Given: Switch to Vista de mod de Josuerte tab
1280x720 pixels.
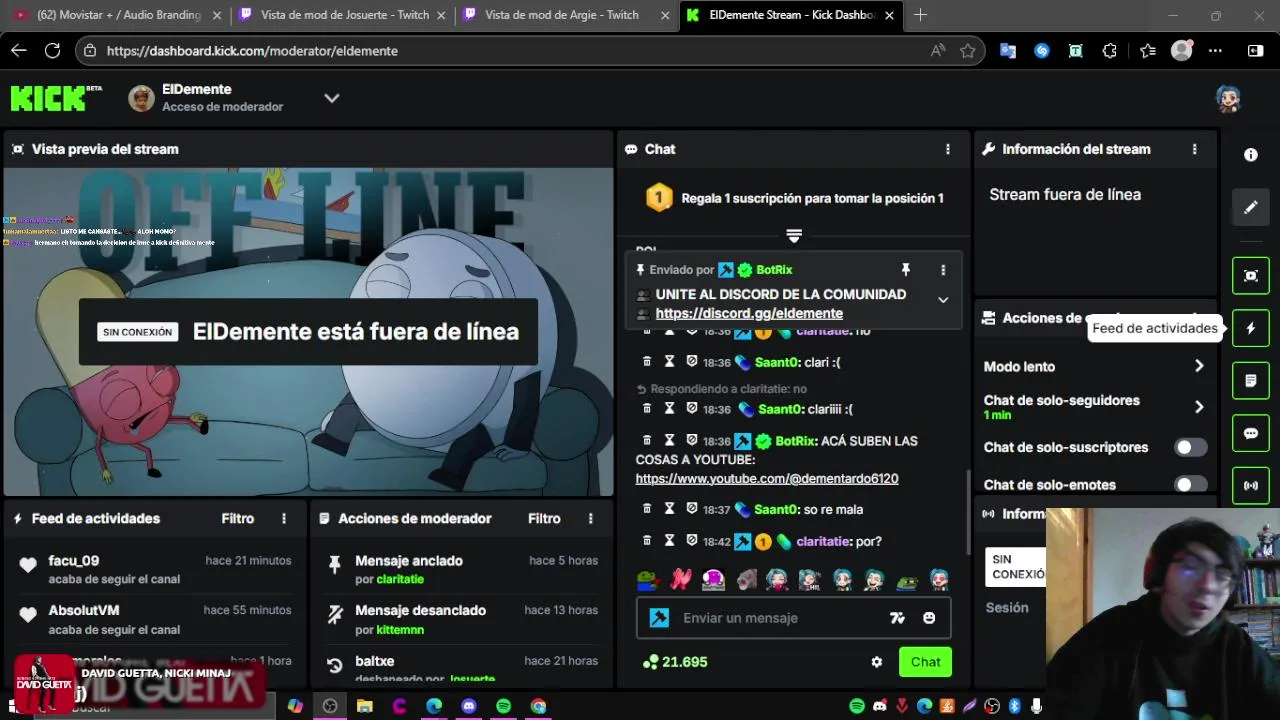Looking at the screenshot, I should click(x=343, y=15).
